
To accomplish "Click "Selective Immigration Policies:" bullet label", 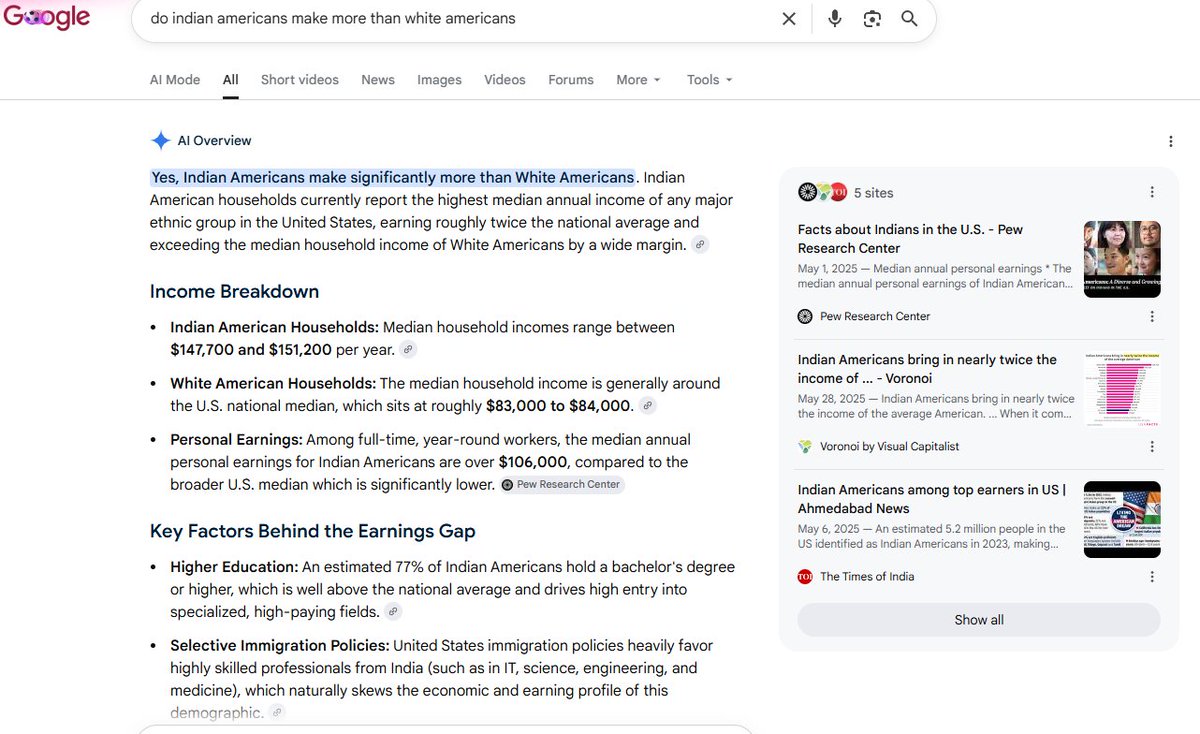I will (280, 646).
